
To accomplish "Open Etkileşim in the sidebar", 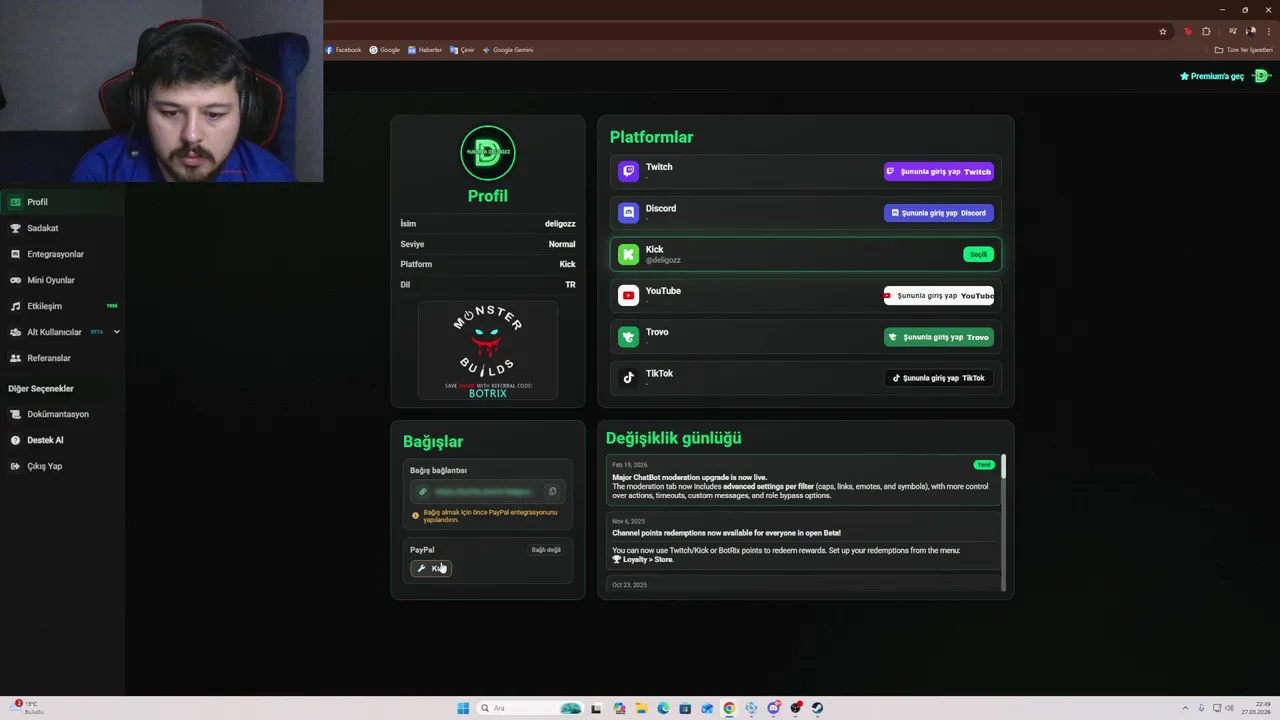I will tap(62, 306).
